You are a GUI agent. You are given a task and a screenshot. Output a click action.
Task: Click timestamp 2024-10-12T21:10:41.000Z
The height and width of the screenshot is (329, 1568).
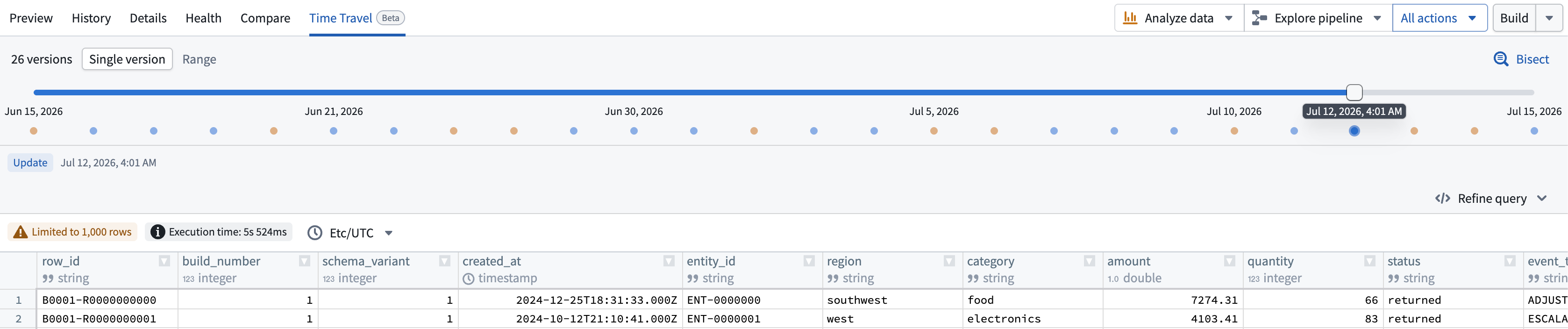click(570, 319)
